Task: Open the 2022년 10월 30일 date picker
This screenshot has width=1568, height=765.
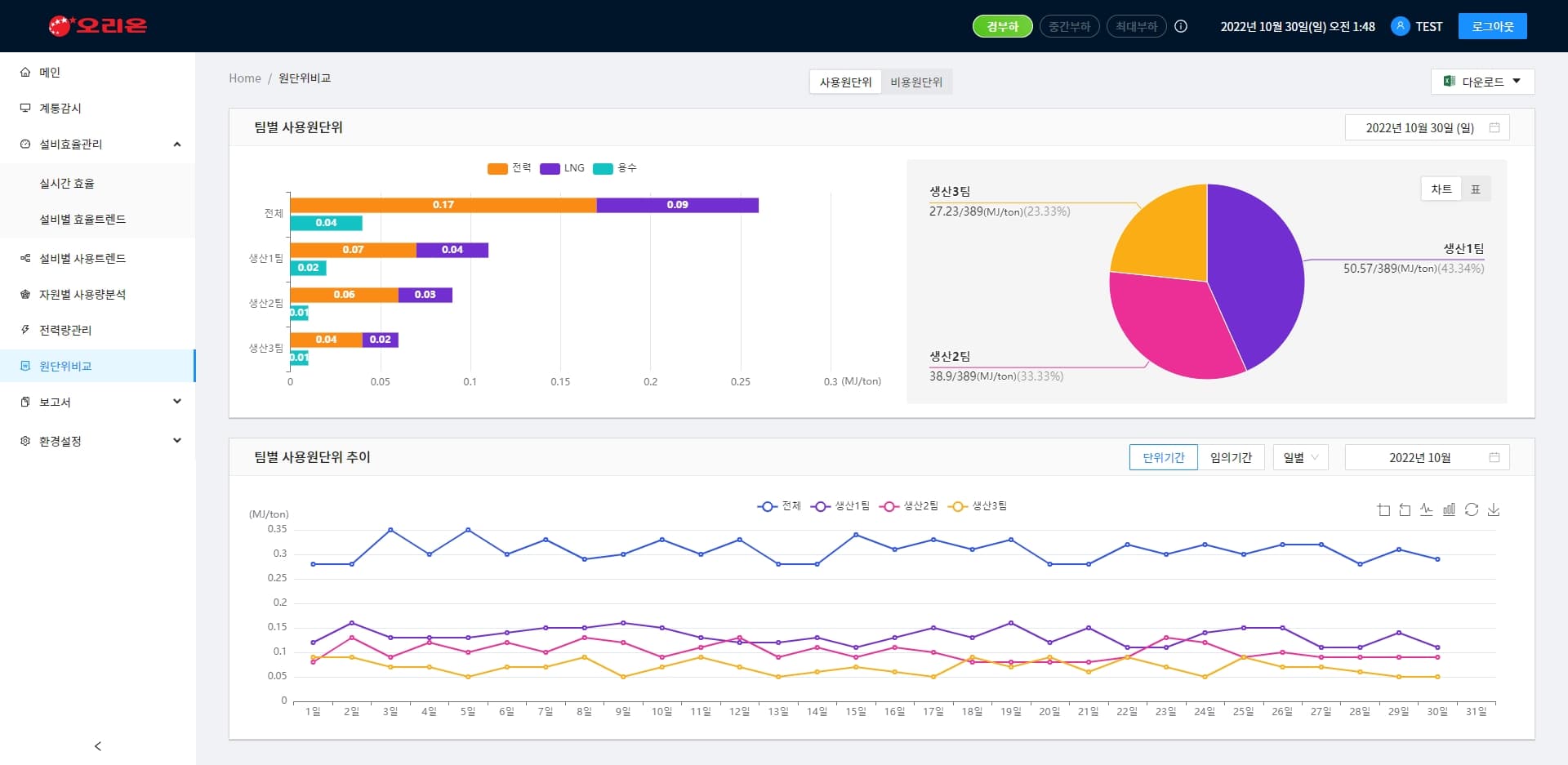Action: [1427, 127]
